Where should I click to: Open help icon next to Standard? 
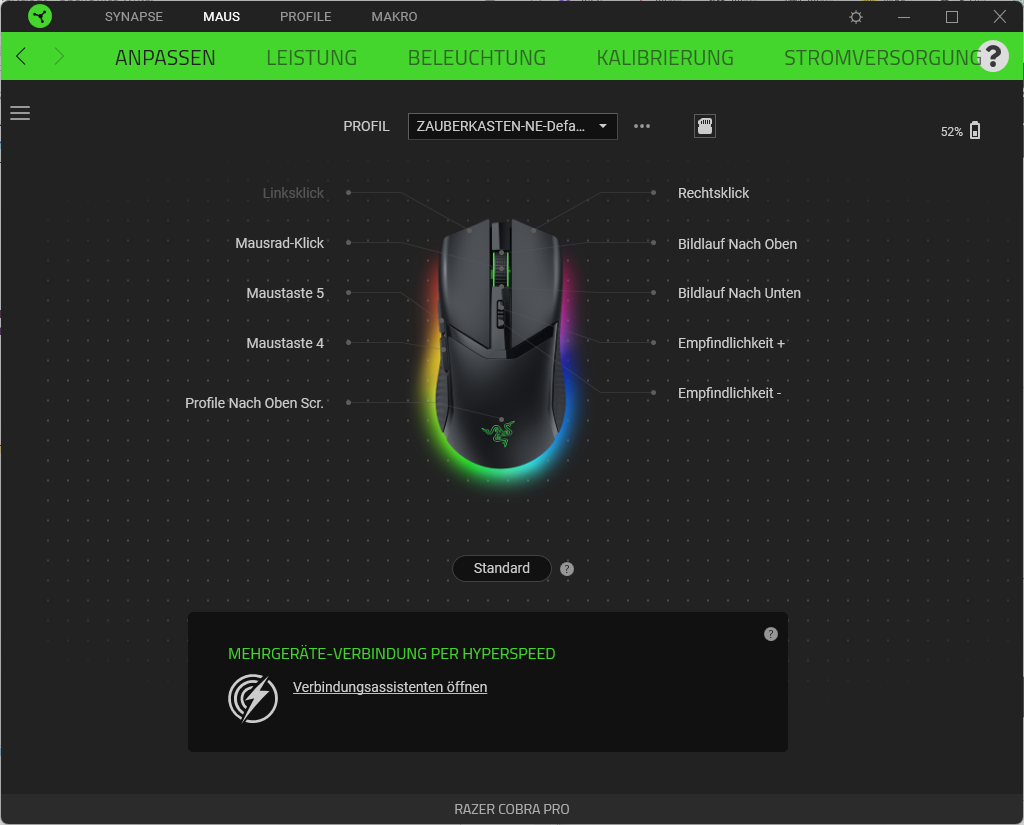coord(567,569)
